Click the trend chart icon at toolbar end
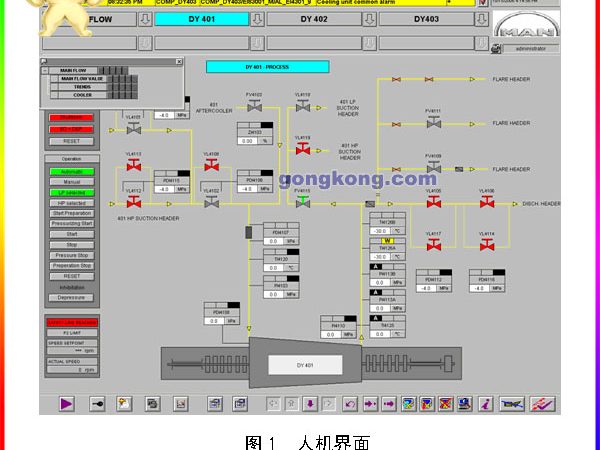This screenshot has width=600, height=450. [542, 404]
